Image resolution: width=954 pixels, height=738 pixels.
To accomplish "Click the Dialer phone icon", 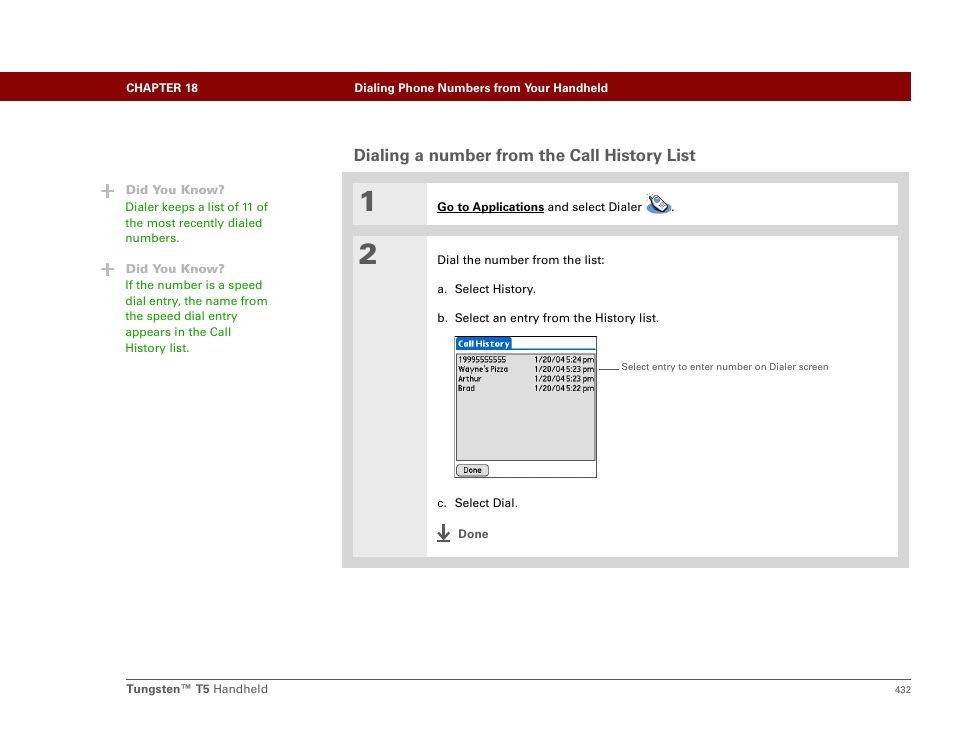I will 658,204.
